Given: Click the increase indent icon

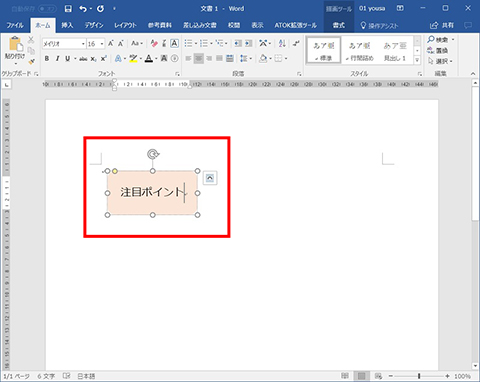Looking at the screenshot, I should [249, 43].
